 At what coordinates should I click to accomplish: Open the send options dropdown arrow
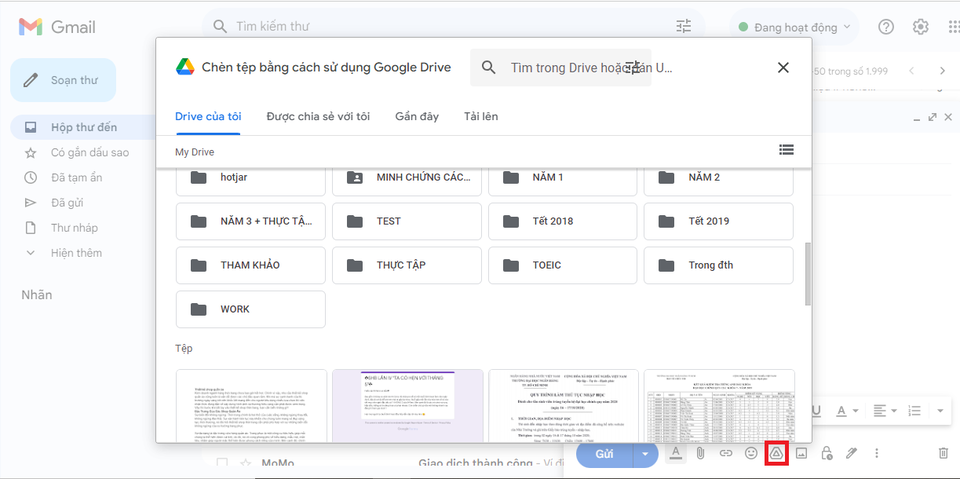coord(645,454)
